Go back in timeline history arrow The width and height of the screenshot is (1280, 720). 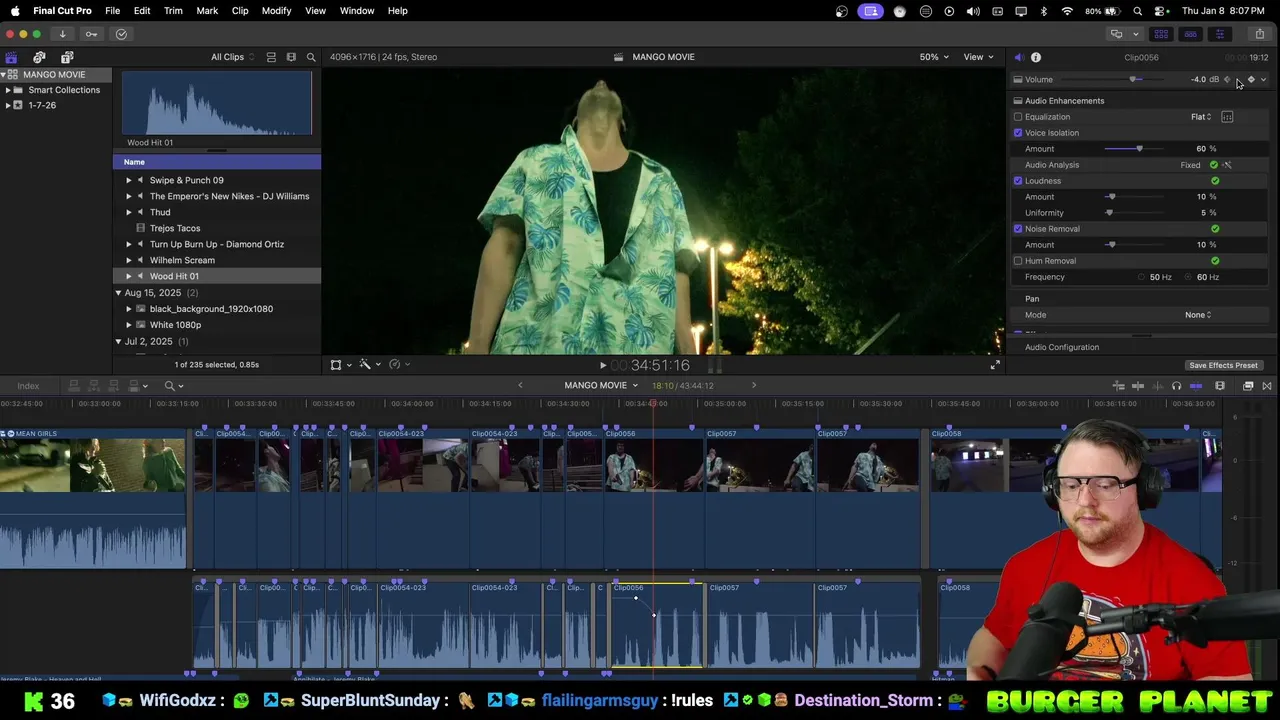click(520, 386)
